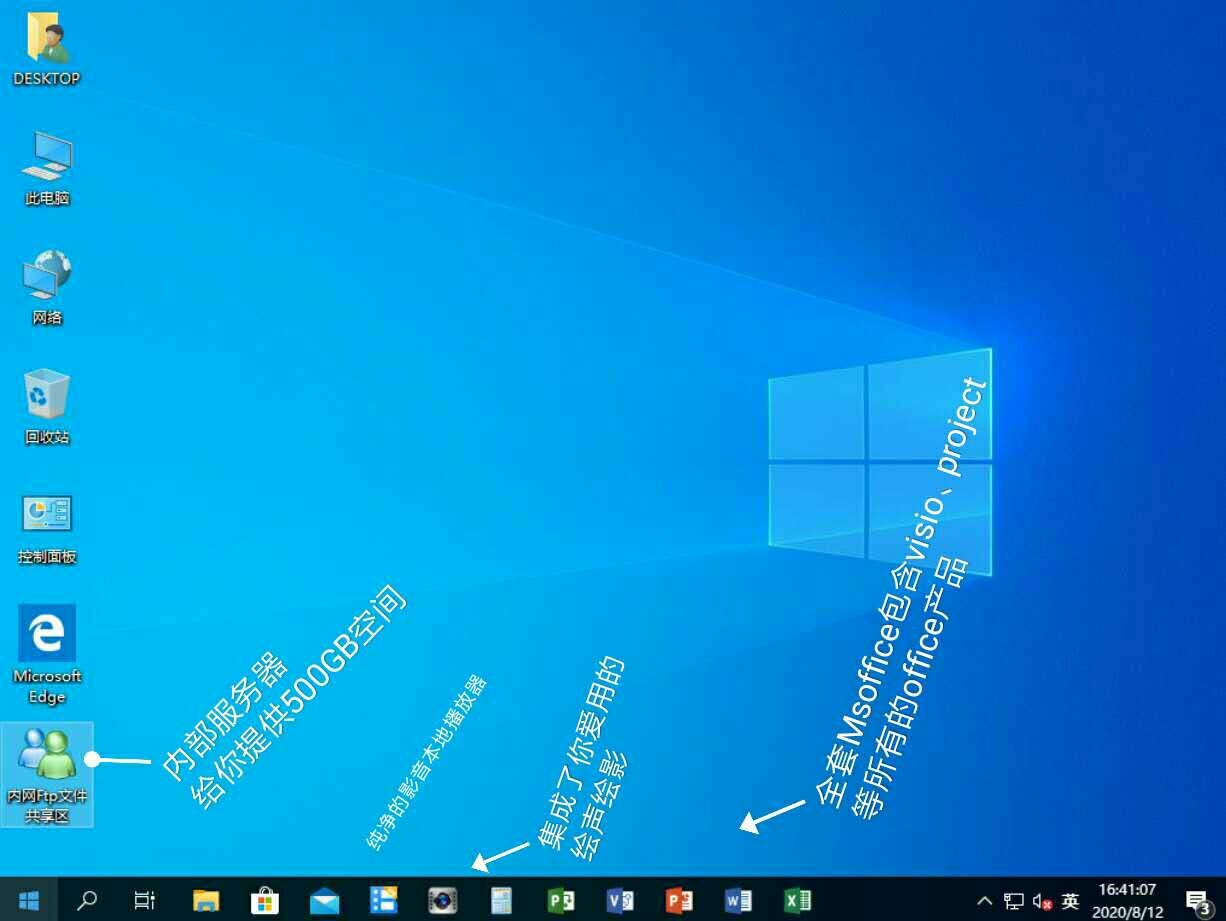Open the DESKTOP user folder icon
Image resolution: width=1226 pixels, height=921 pixels.
click(x=46, y=50)
